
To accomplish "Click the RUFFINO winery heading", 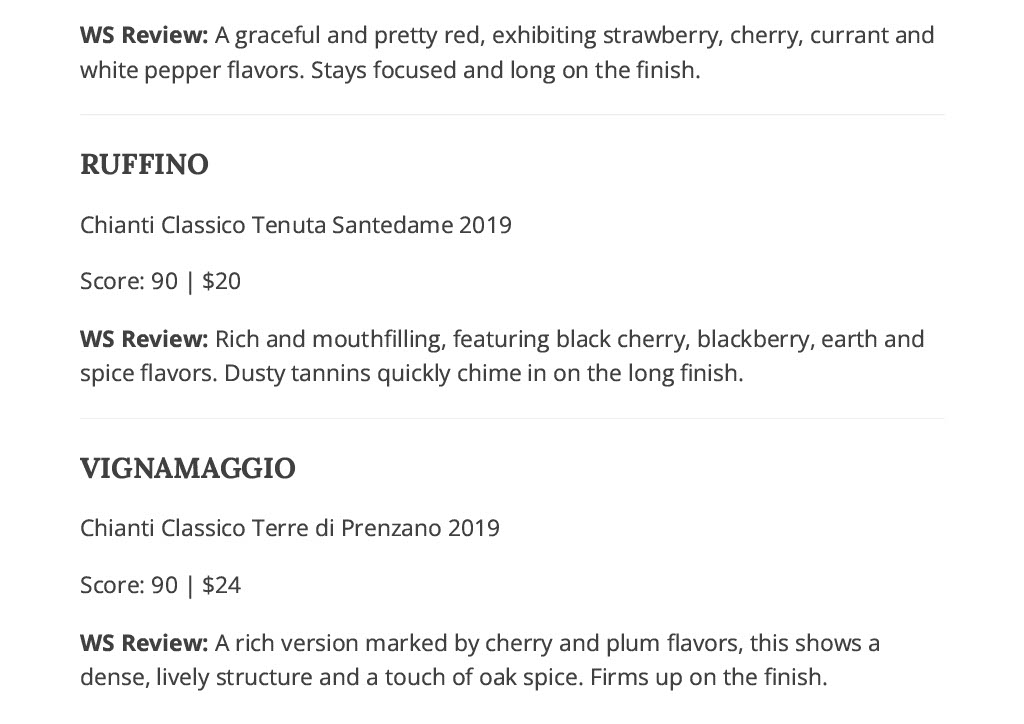I will [144, 165].
